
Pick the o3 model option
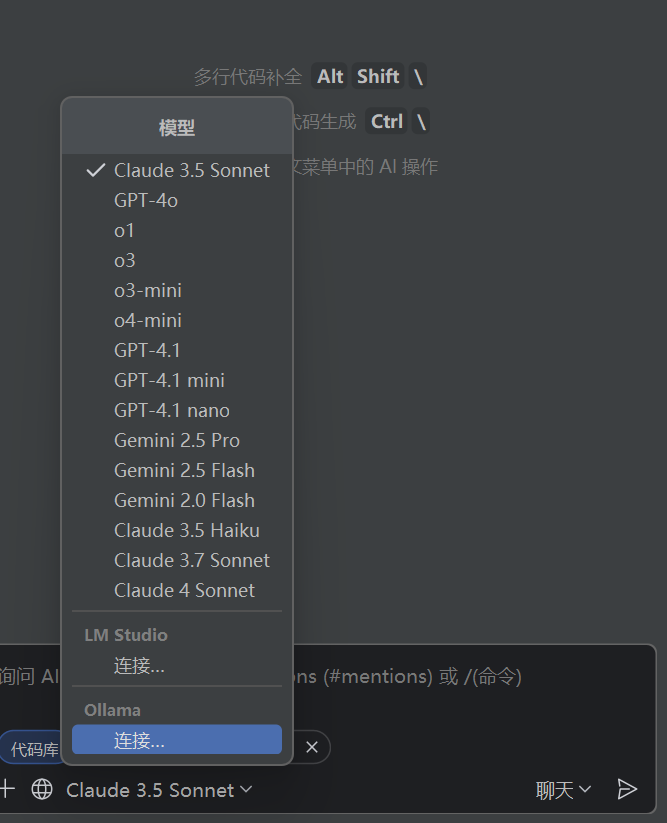125,261
